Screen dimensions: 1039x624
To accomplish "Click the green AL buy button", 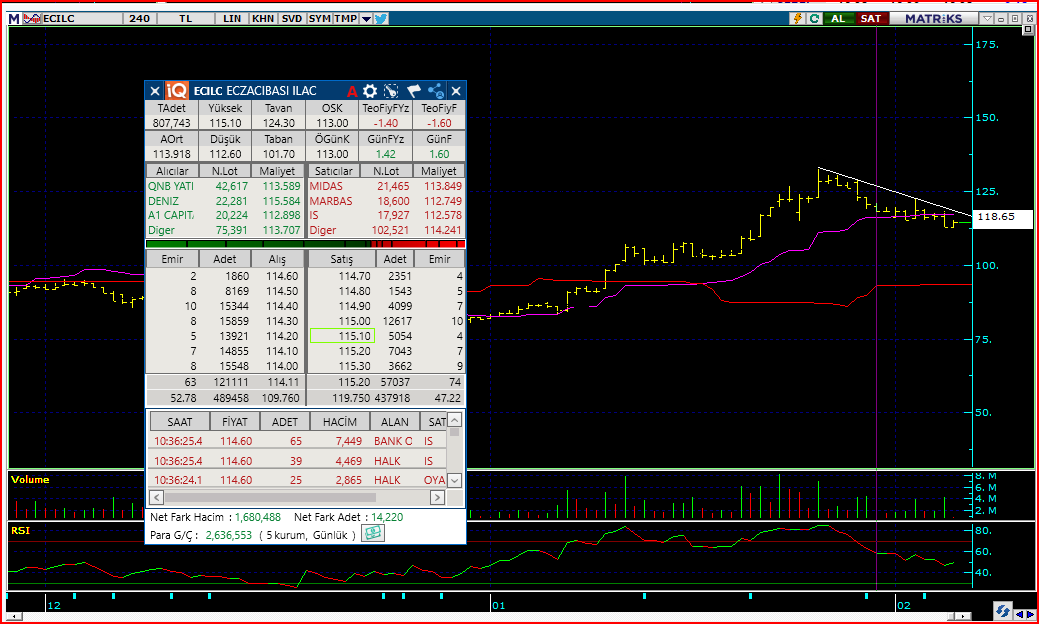I will (x=838, y=19).
